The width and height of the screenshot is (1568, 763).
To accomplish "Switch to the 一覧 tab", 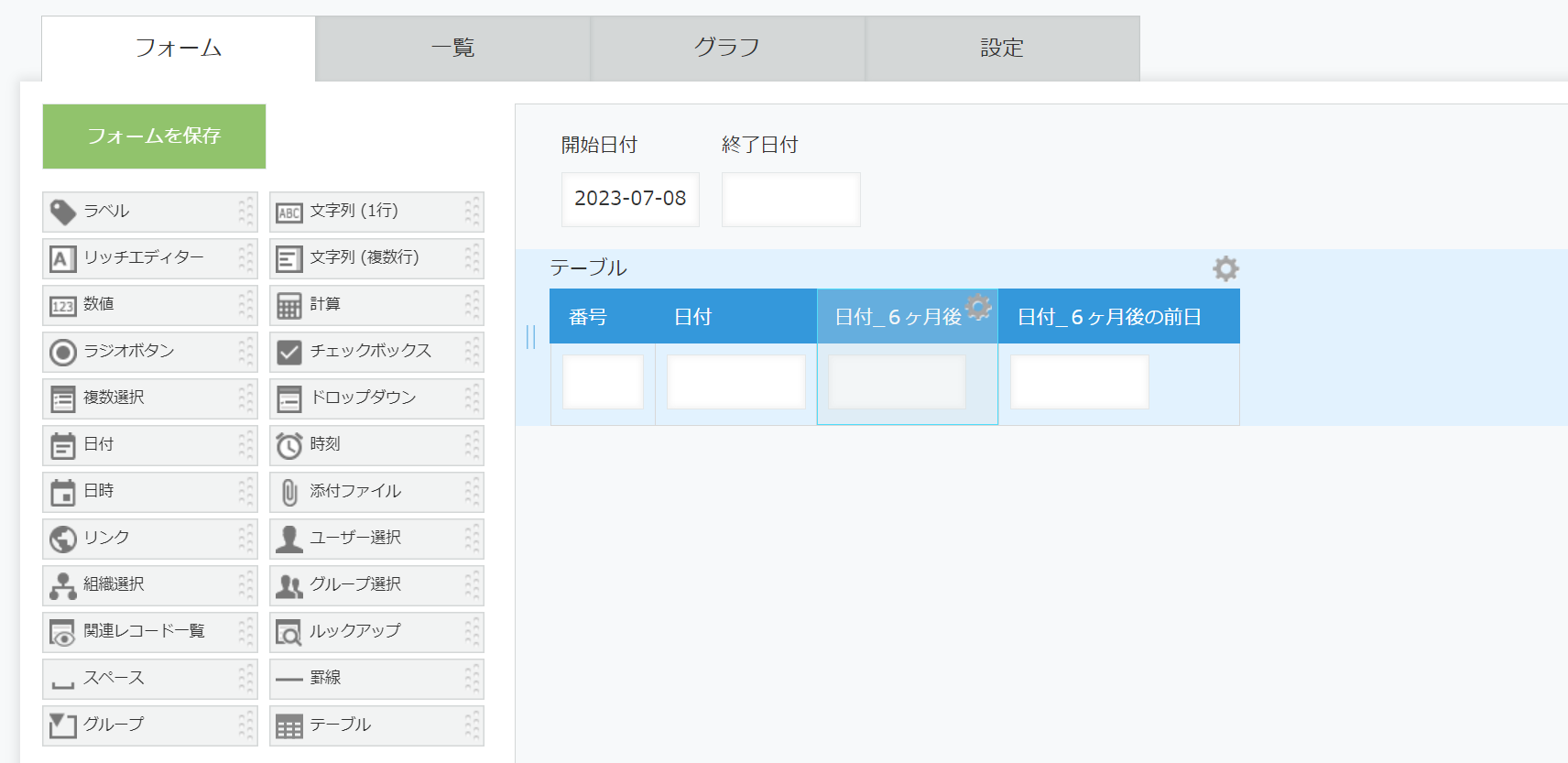I will point(453,49).
